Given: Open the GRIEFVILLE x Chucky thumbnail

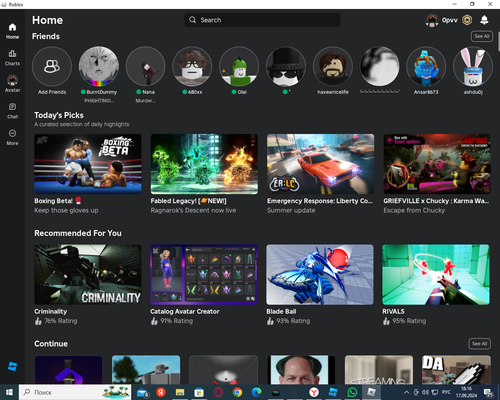Looking at the screenshot, I should (437, 164).
